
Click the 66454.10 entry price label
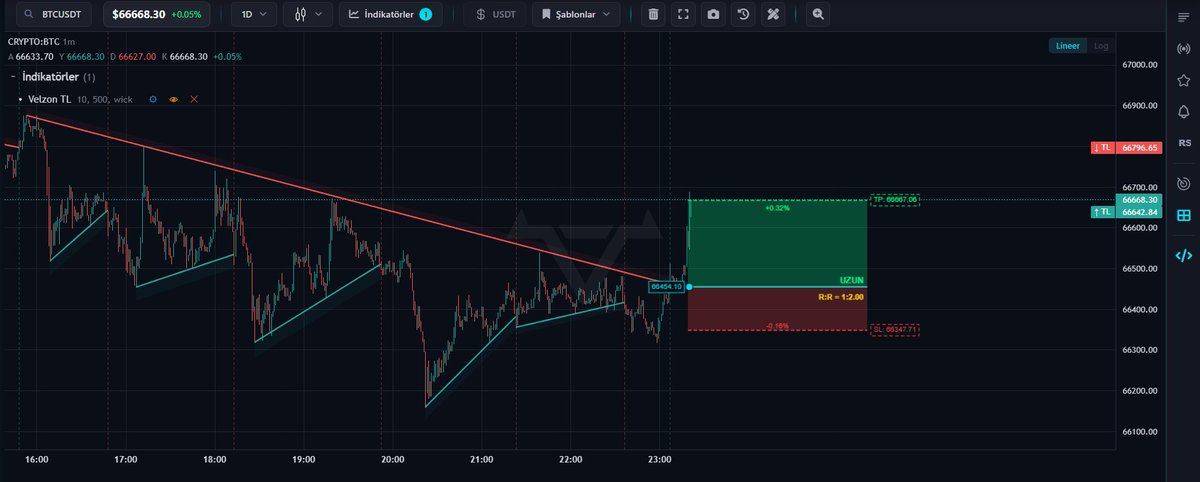pyautogui.click(x=666, y=287)
